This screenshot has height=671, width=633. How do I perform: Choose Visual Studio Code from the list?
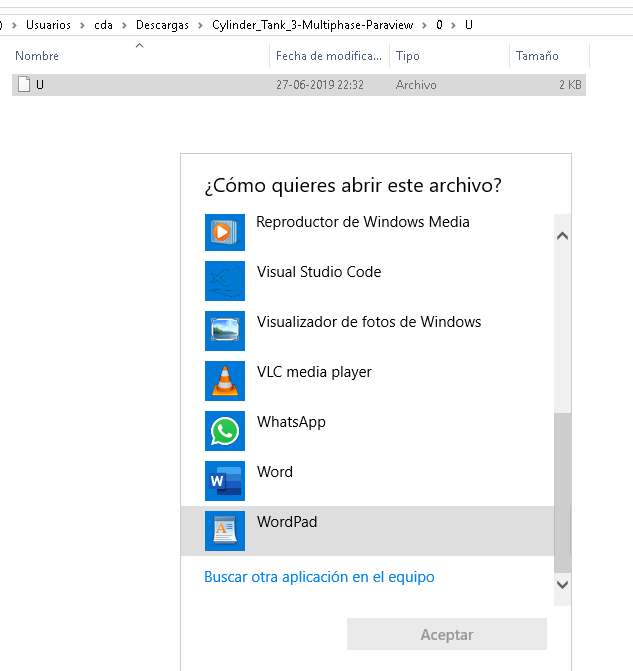click(319, 272)
